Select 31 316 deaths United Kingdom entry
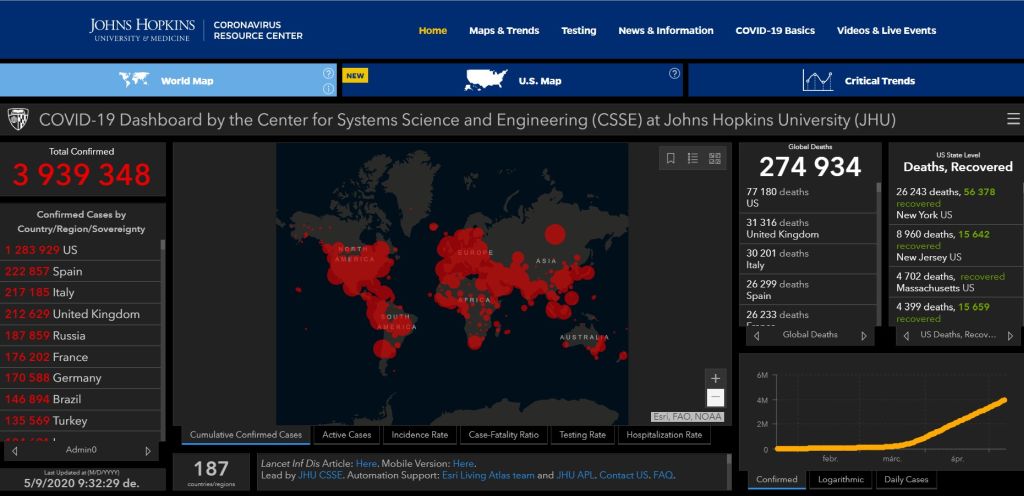The height and width of the screenshot is (496, 1024). 807,228
